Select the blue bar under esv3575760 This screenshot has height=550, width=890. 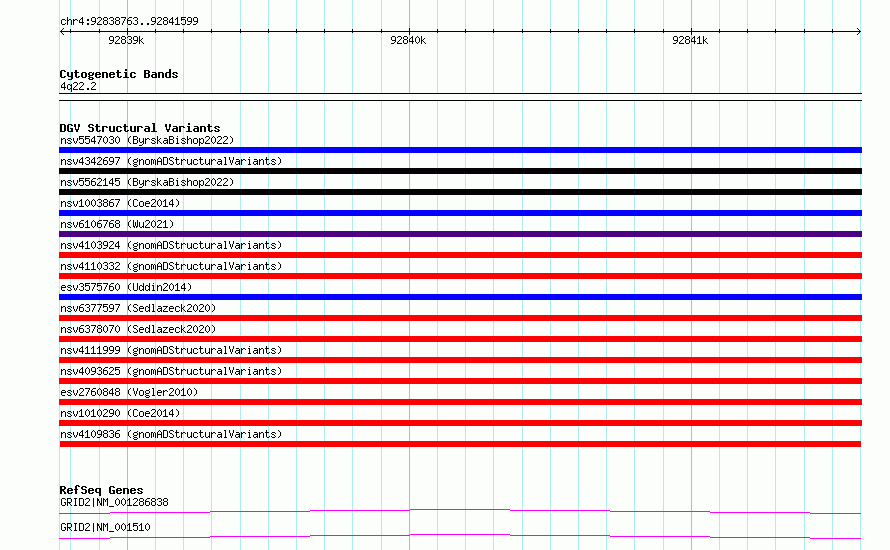click(460, 297)
